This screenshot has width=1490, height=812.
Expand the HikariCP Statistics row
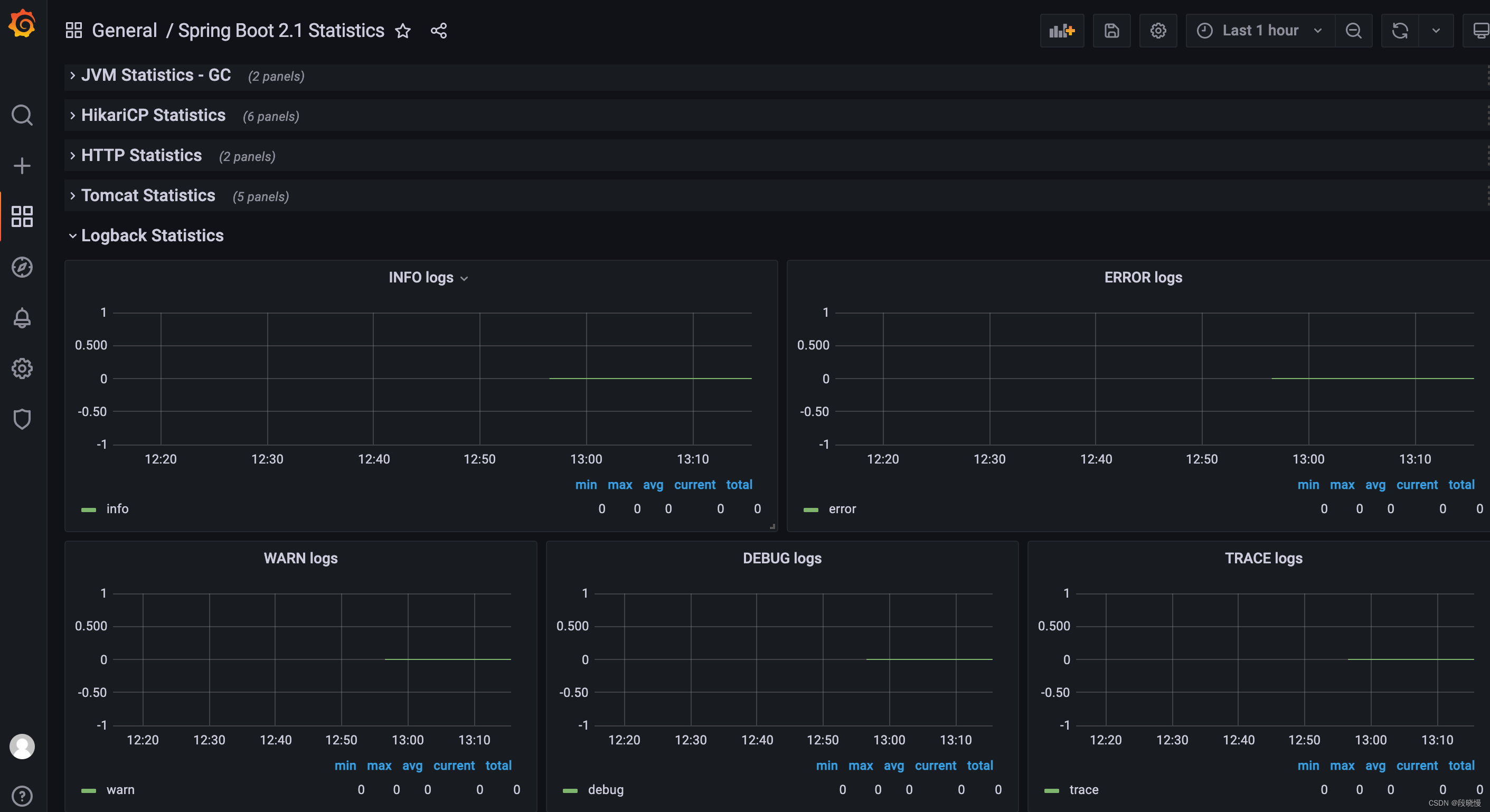(x=153, y=115)
